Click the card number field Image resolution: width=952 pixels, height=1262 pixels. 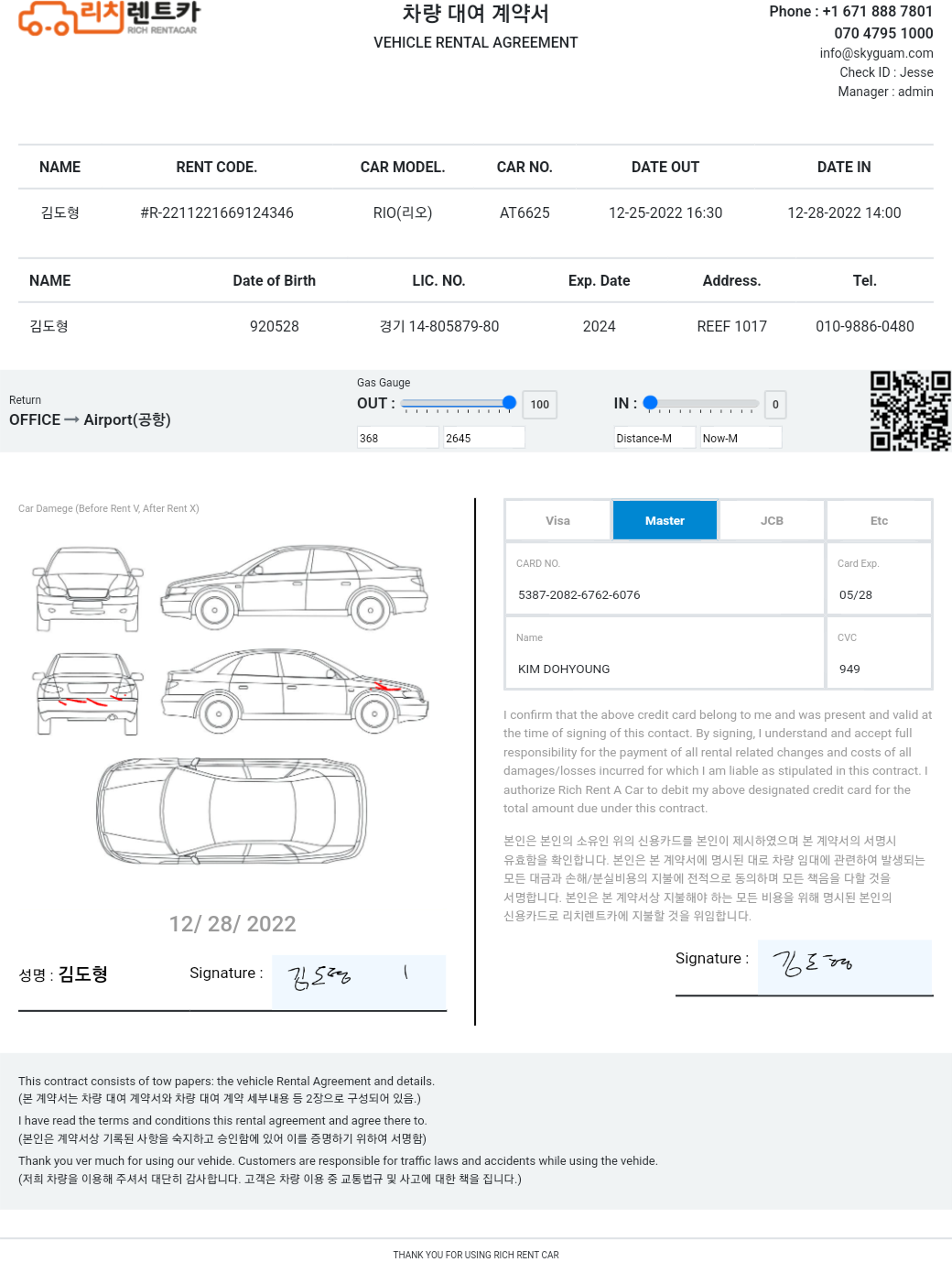[x=665, y=579]
